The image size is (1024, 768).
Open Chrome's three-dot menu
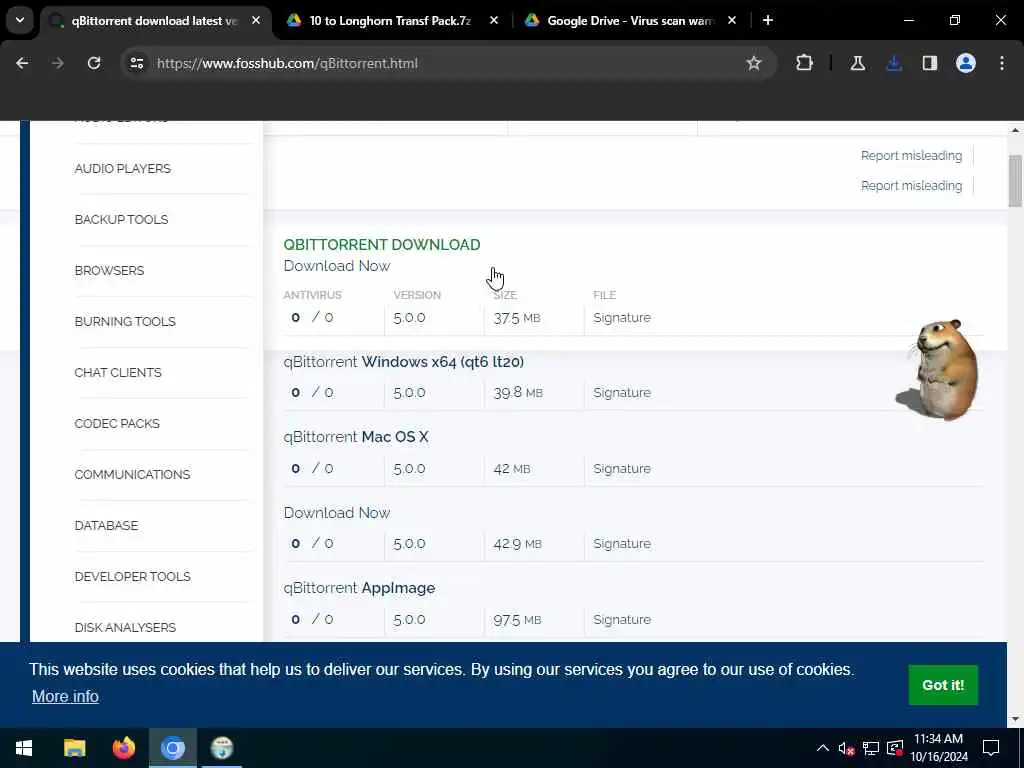[x=1002, y=63]
